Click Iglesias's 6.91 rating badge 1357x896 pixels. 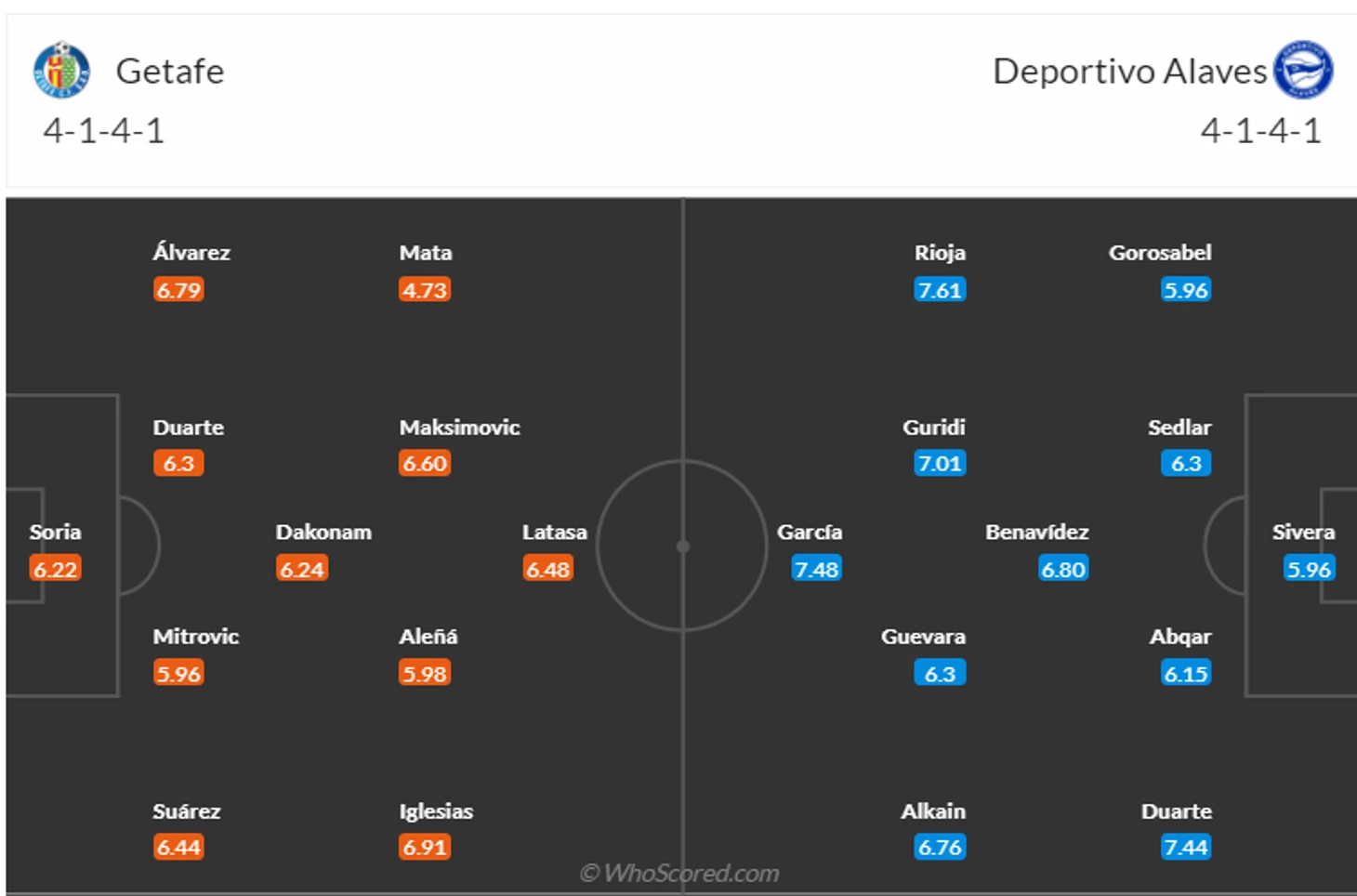(425, 848)
